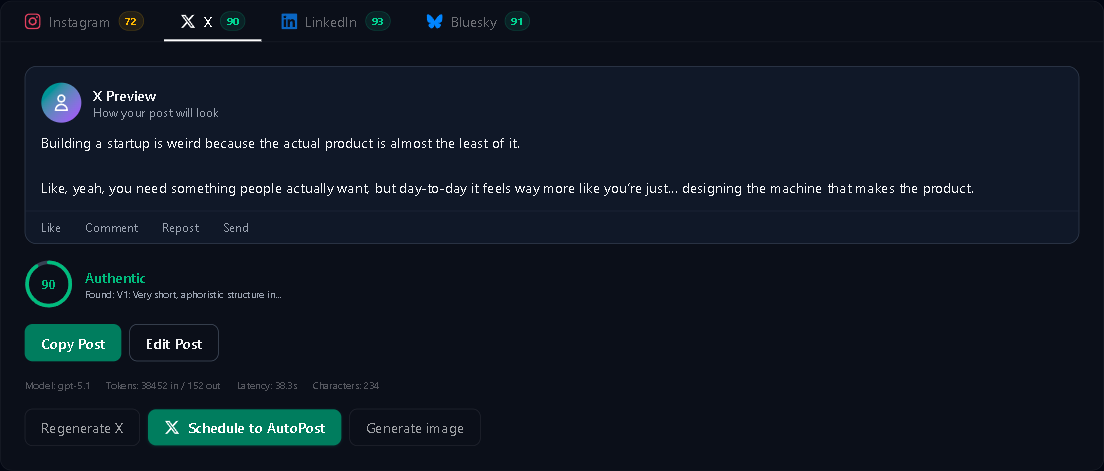Copy the post with Copy Post
This screenshot has height=471, width=1104.
[x=73, y=343]
